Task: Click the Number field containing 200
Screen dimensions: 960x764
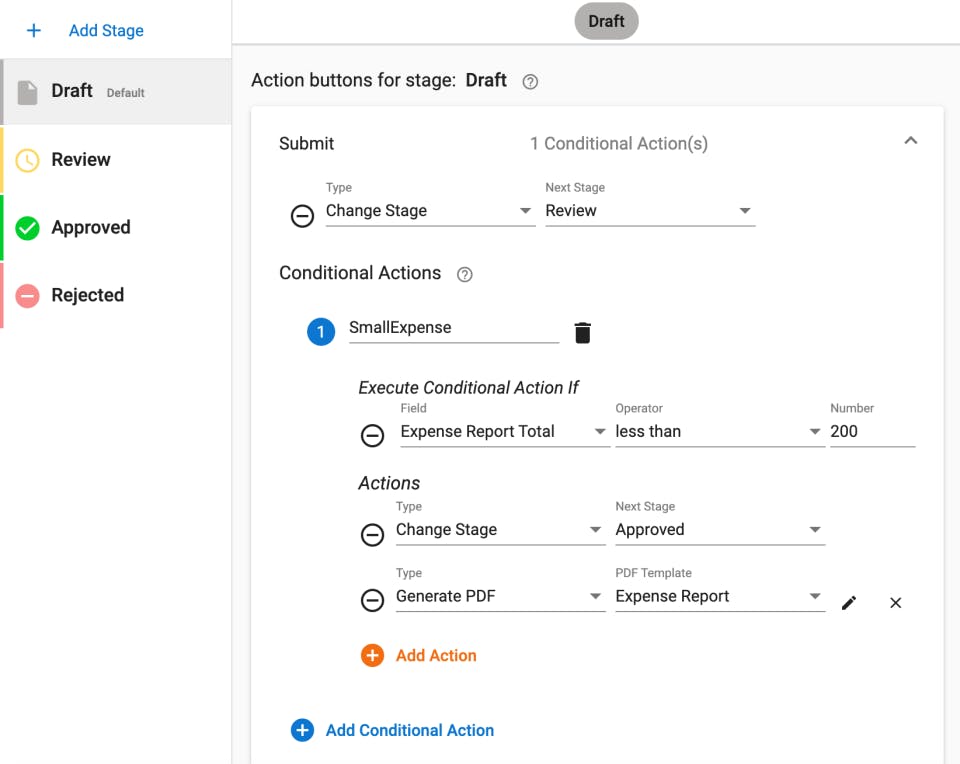Action: coord(872,431)
